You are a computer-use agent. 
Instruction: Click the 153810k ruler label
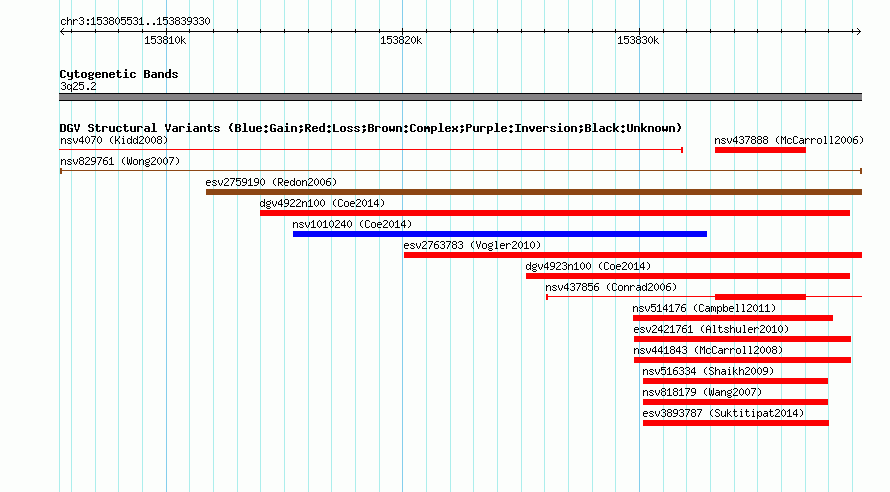pos(165,40)
